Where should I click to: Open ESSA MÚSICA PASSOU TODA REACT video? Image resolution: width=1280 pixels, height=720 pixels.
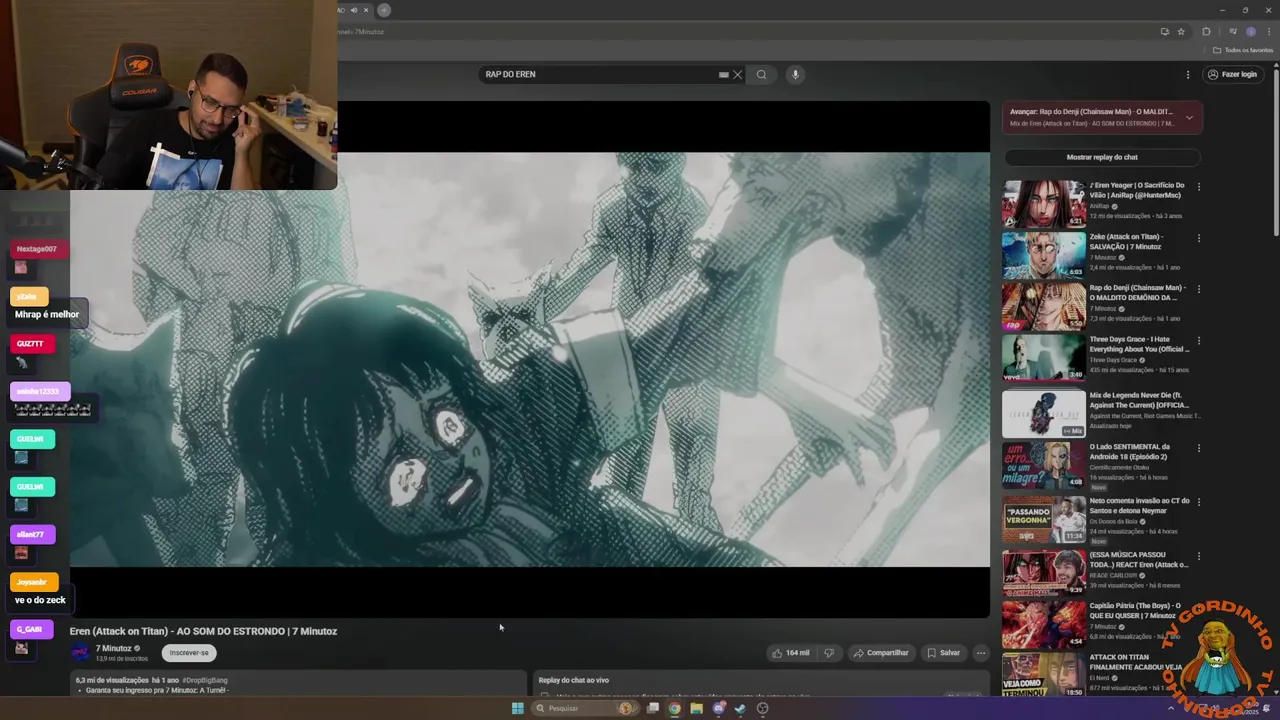click(x=1043, y=572)
